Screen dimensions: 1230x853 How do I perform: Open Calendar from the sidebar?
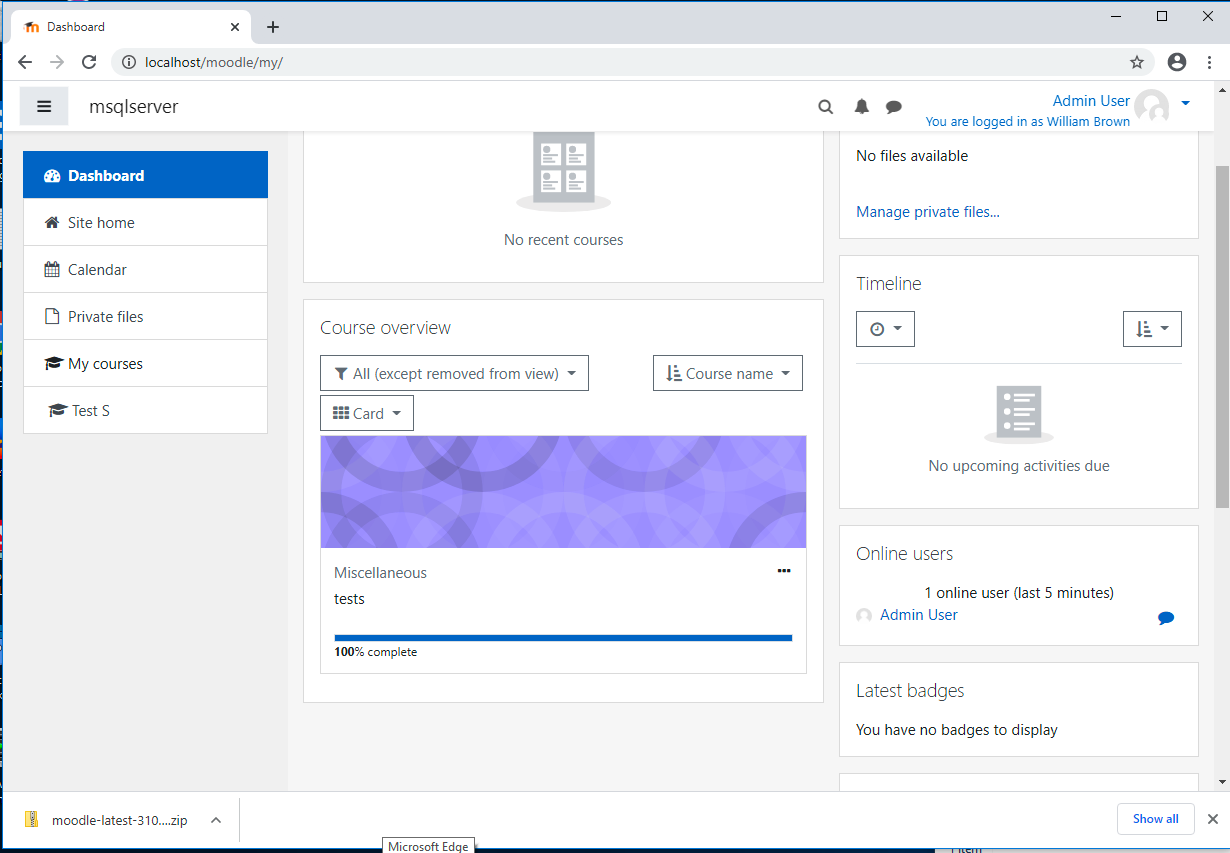pyautogui.click(x=146, y=269)
